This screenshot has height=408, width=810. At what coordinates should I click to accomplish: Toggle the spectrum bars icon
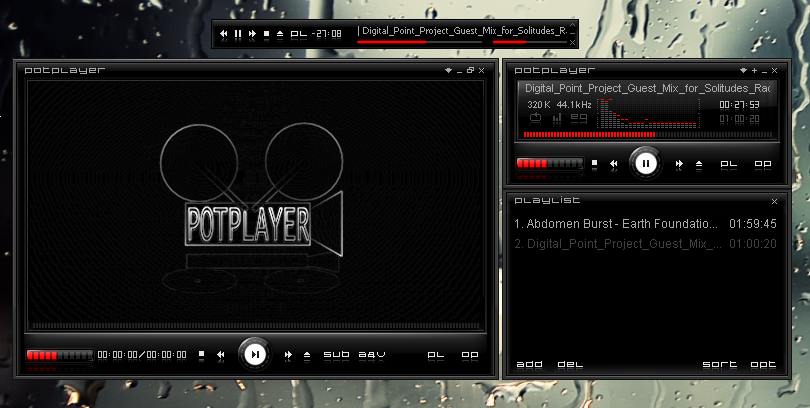coord(556,118)
